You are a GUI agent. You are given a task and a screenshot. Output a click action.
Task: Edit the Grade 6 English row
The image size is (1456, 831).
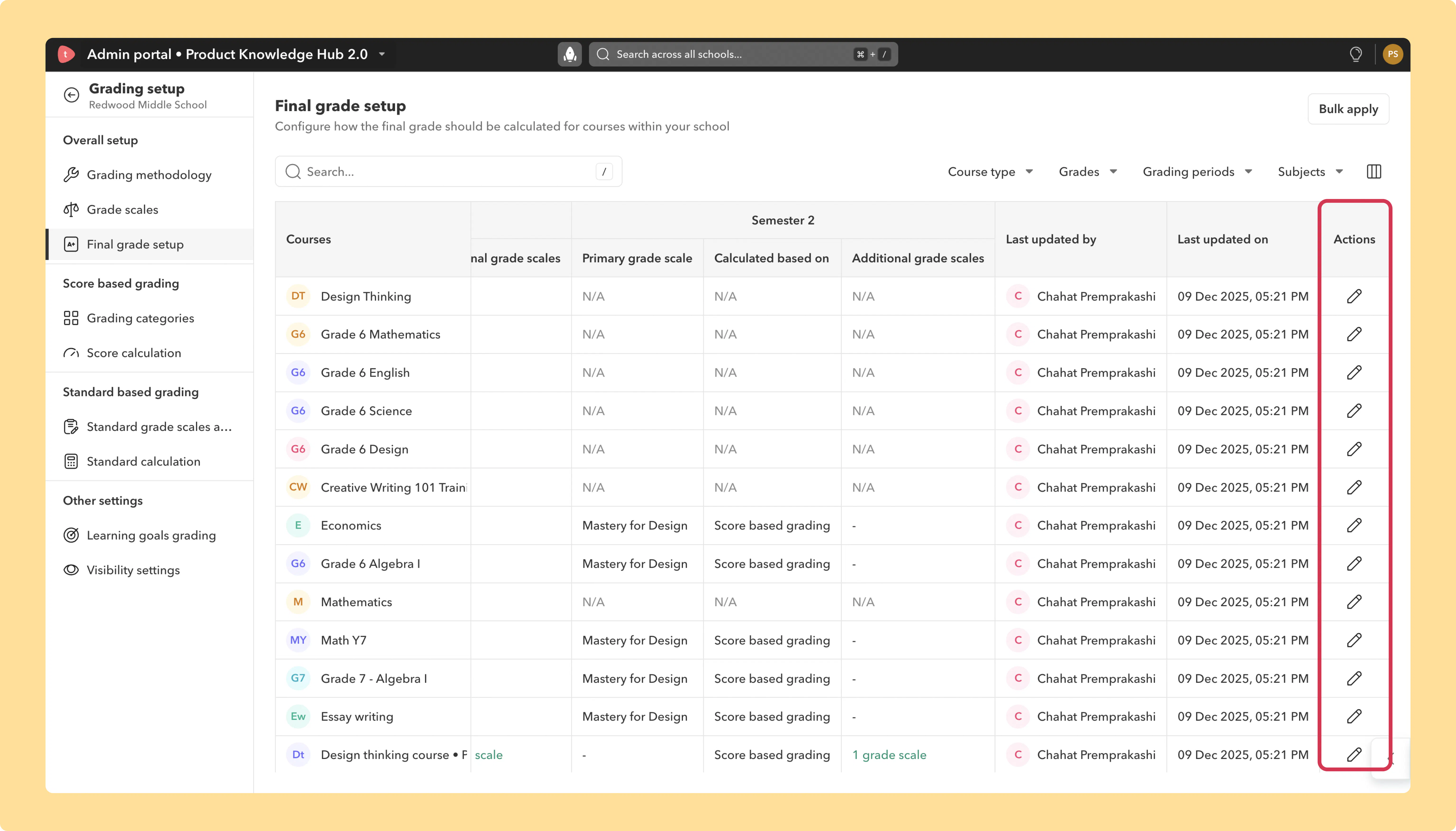point(1354,373)
